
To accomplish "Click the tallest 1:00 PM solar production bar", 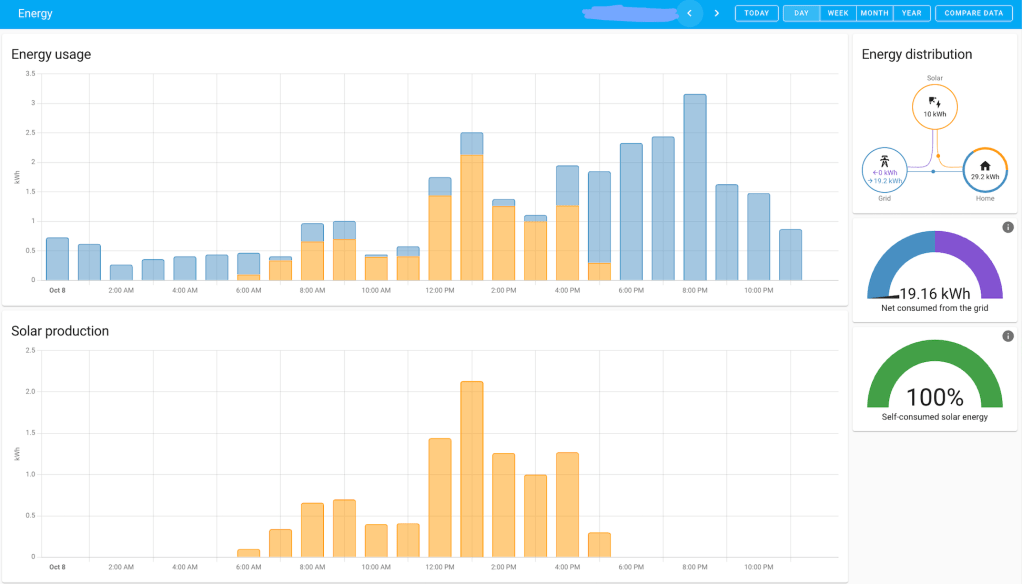I will click(472, 468).
